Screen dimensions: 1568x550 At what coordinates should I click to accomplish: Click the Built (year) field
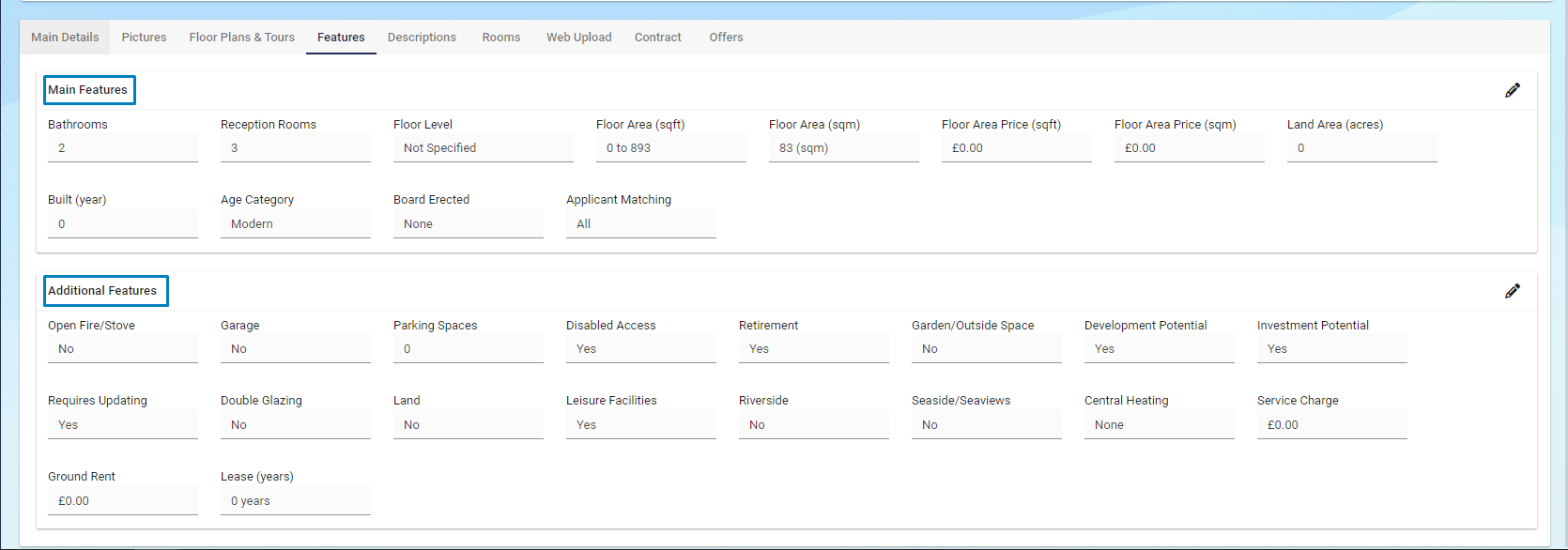pyautogui.click(x=123, y=224)
